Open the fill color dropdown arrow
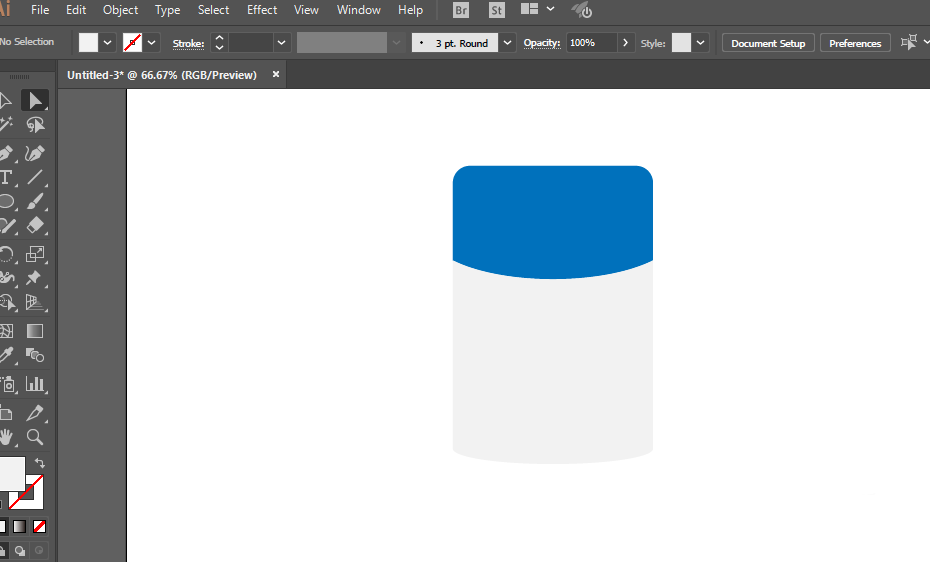930x562 pixels. pos(107,43)
